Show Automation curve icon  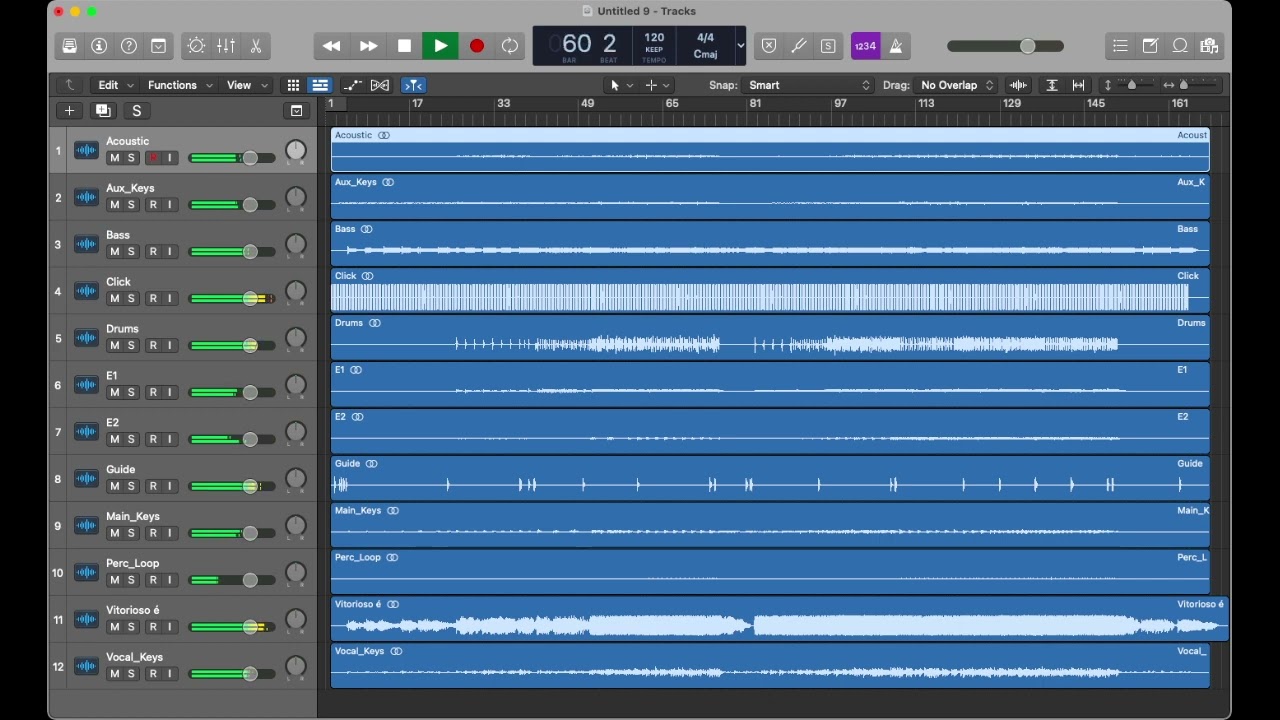352,85
